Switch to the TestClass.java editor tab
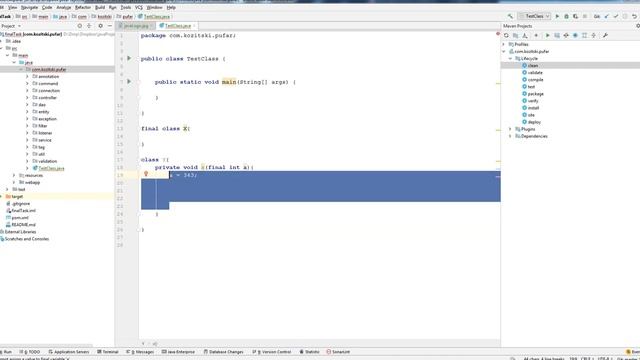Screen dimensions: 640x360 [178, 26]
